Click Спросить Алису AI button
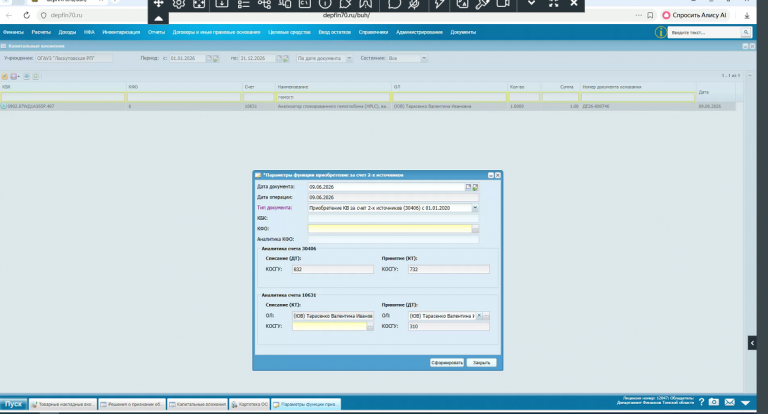This screenshot has height=414, width=768. [694, 15]
